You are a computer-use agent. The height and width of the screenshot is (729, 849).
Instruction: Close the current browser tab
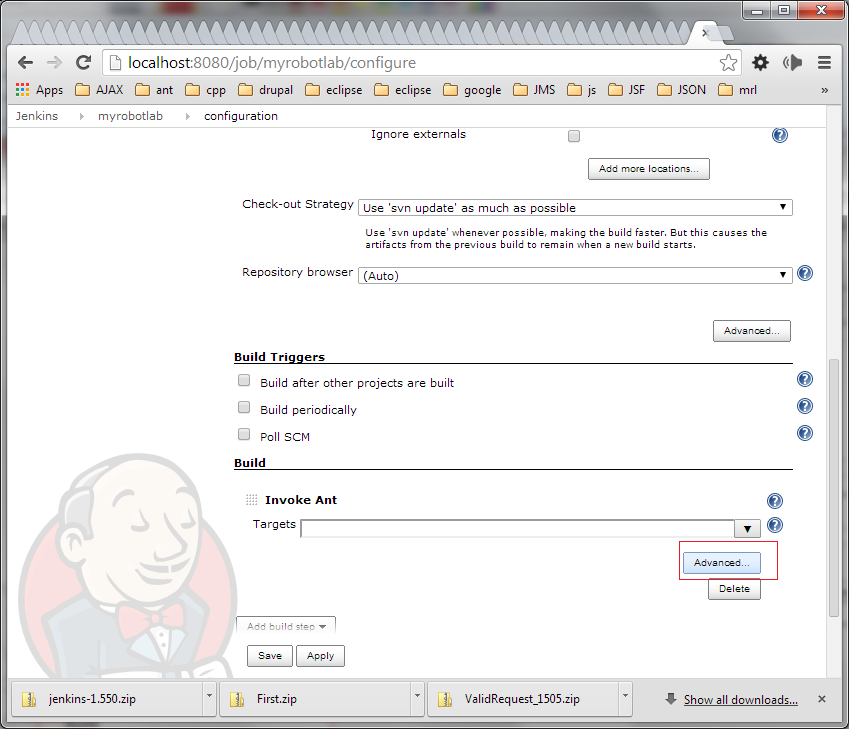tap(704, 33)
